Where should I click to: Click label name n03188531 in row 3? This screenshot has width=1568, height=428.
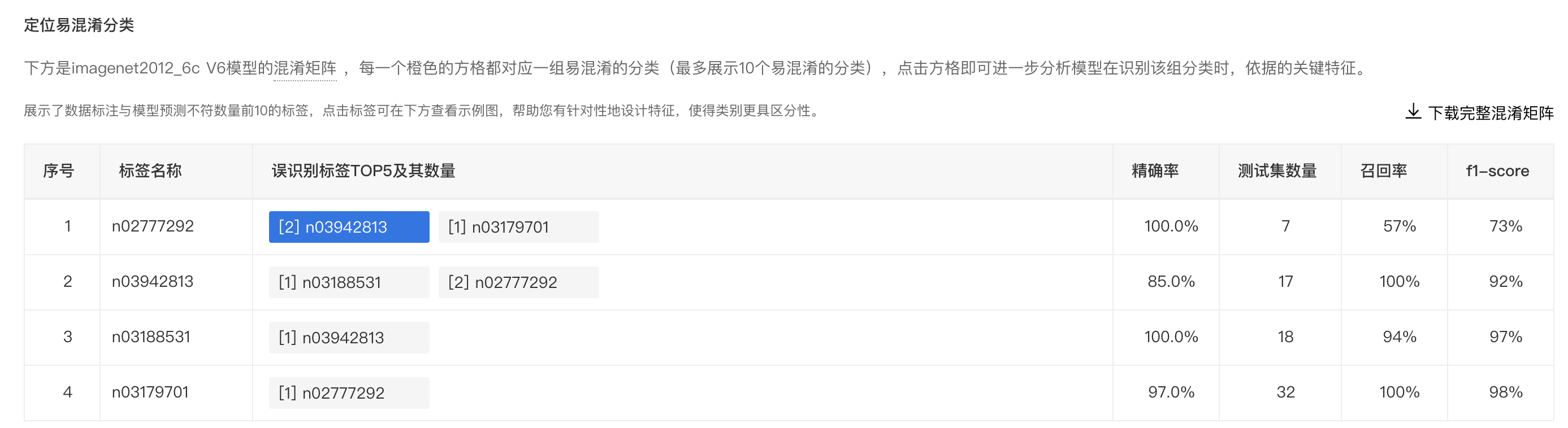(x=151, y=337)
